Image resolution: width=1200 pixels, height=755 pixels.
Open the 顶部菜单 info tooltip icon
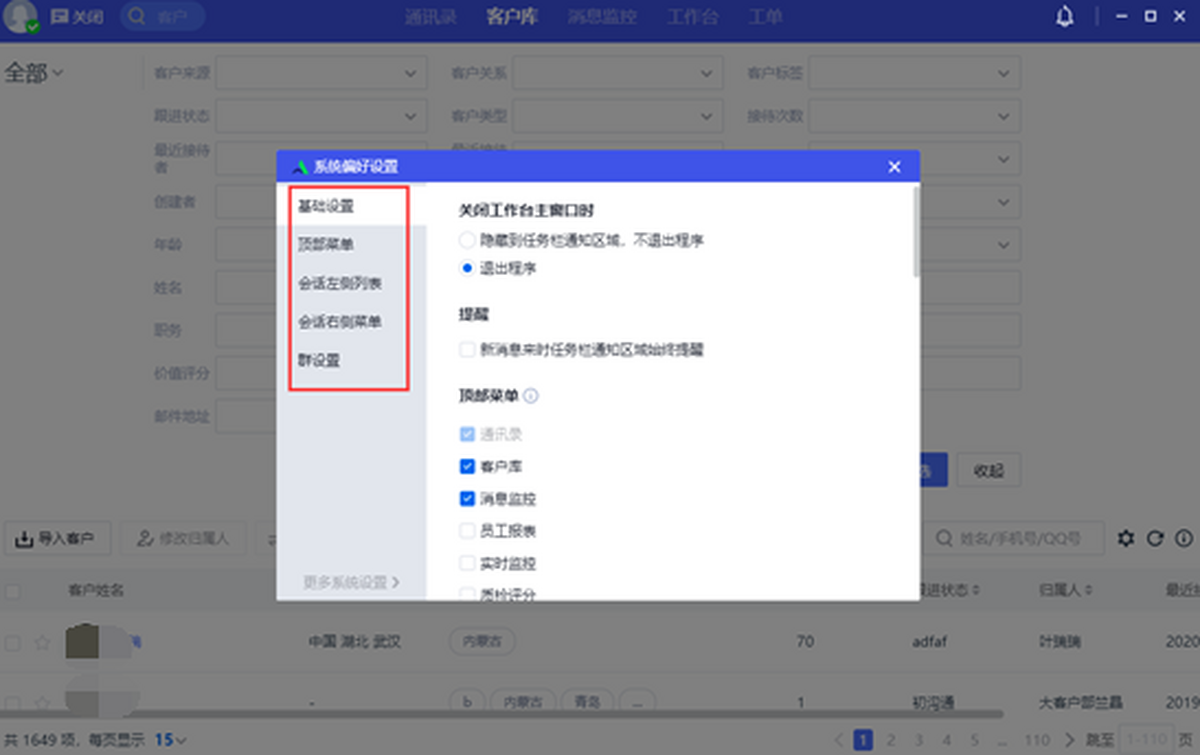(528, 396)
